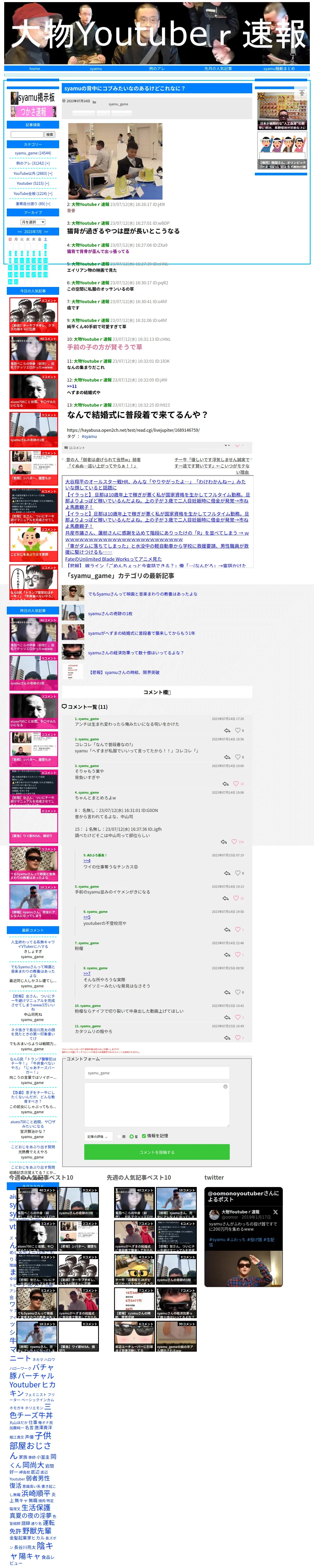Open home navigation tab
314x1568 pixels.
pos(35,69)
